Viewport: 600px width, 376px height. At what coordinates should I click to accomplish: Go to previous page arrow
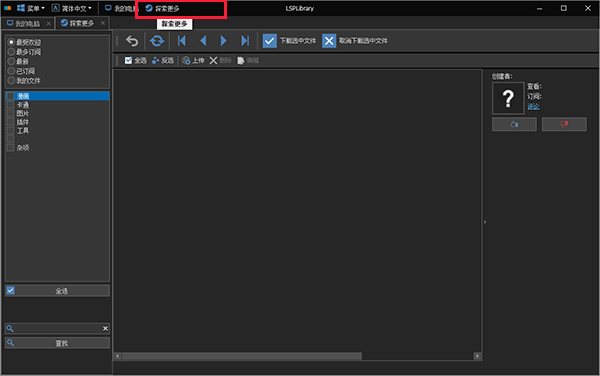[203, 41]
